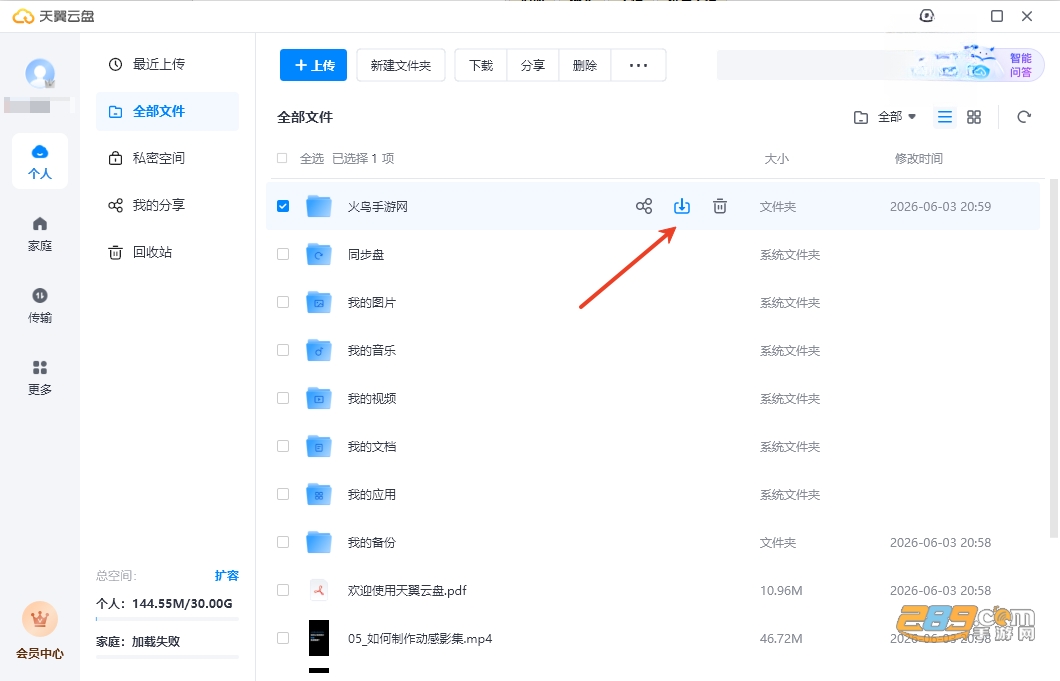Click the 欢迎使用天翼云盘.pdf file name

tap(407, 590)
